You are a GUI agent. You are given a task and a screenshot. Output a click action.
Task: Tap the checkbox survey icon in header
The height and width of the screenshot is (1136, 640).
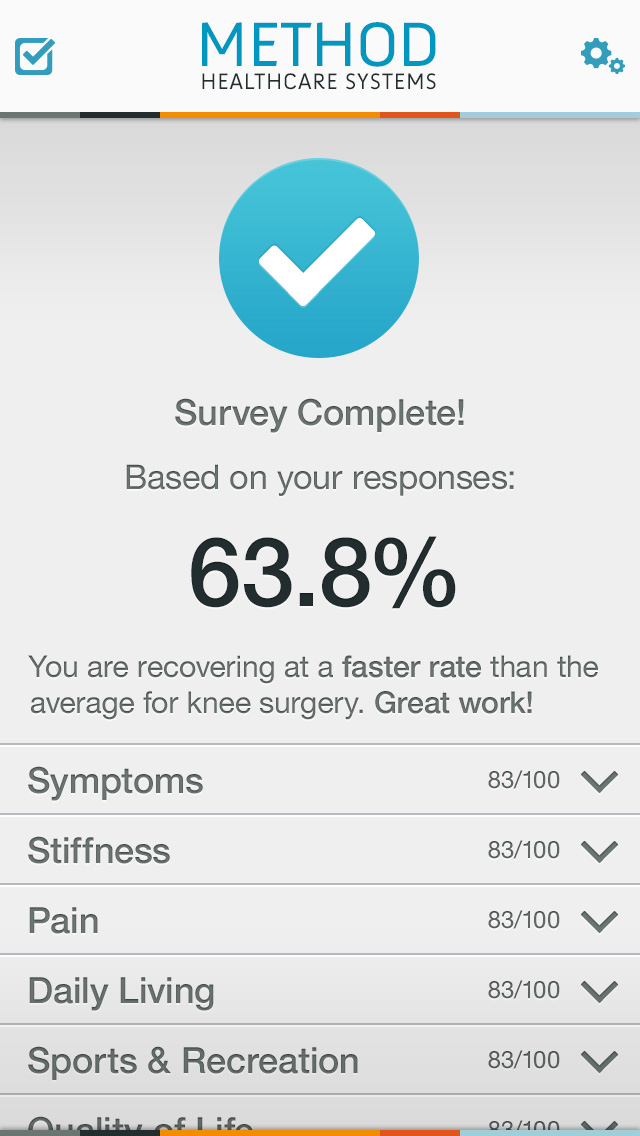[35, 56]
